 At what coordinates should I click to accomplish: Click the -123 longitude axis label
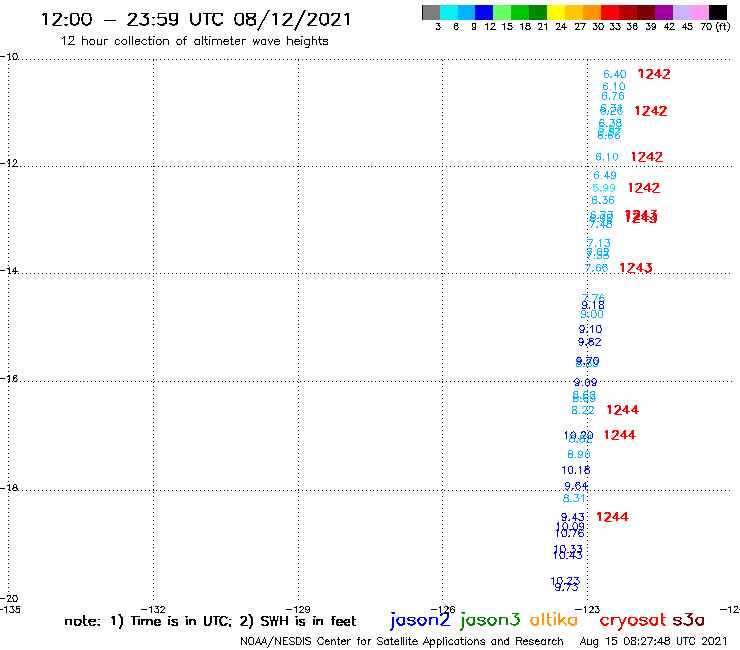[x=588, y=609]
